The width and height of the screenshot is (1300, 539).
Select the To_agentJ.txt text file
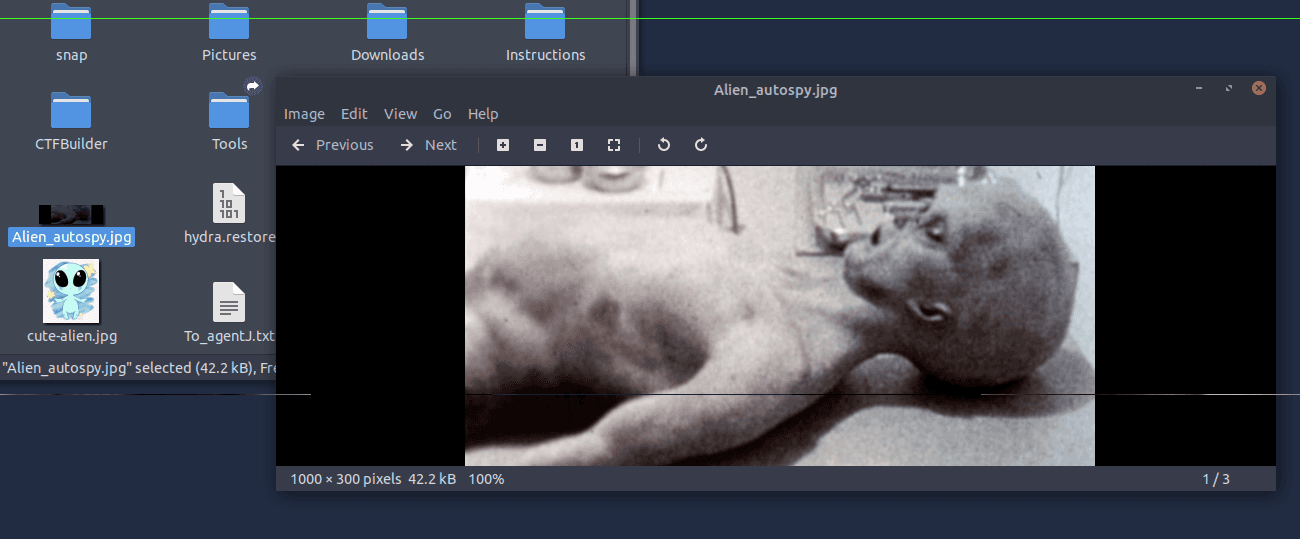click(229, 302)
